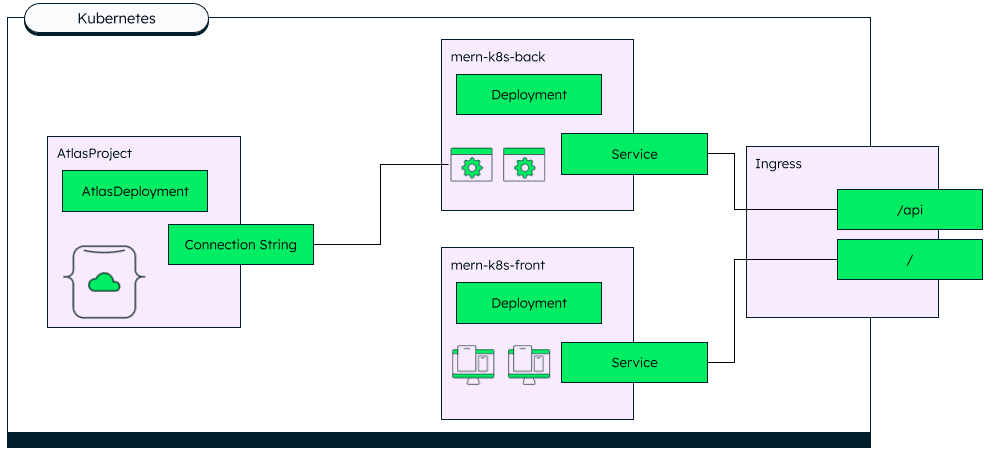Click the line joining Connection String to mern-k8s-back
994x454 pixels.
[381, 205]
